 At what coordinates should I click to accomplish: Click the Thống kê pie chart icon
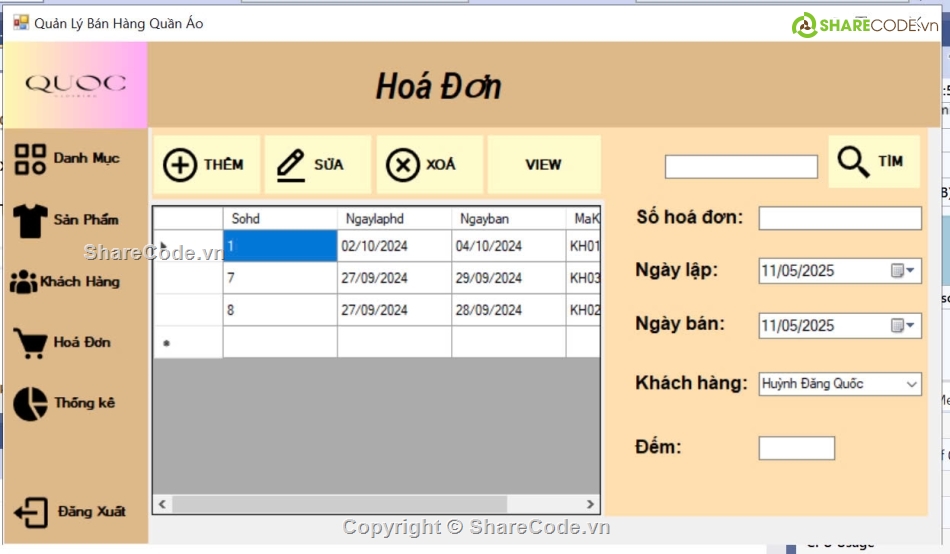(x=30, y=404)
